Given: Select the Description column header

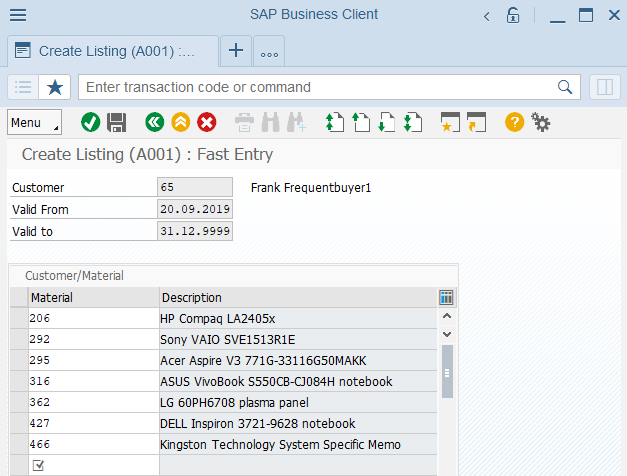Looking at the screenshot, I should 298,298.
